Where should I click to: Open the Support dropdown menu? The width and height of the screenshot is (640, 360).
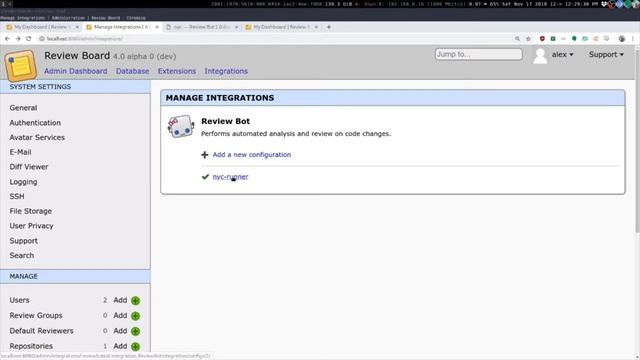click(x=606, y=55)
